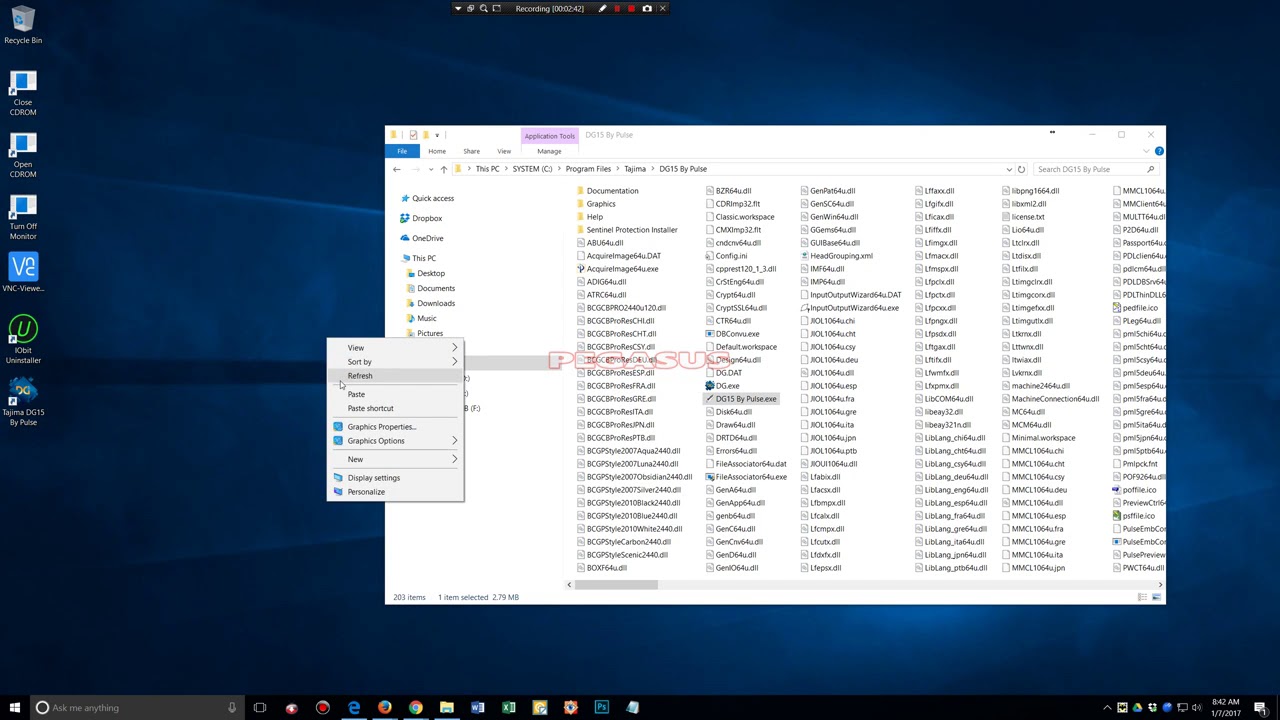1280x720 pixels.
Task: Click the Windows Start button
Action: click(15, 708)
